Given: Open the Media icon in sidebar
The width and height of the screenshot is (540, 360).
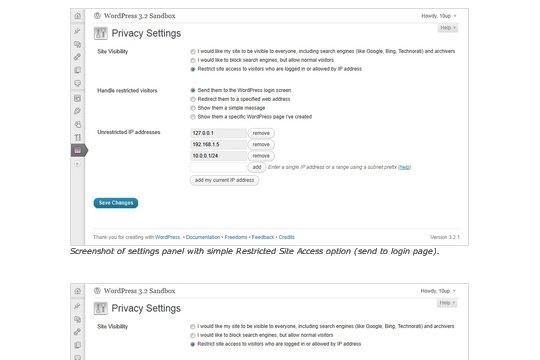Looking at the screenshot, I should tap(77, 44).
